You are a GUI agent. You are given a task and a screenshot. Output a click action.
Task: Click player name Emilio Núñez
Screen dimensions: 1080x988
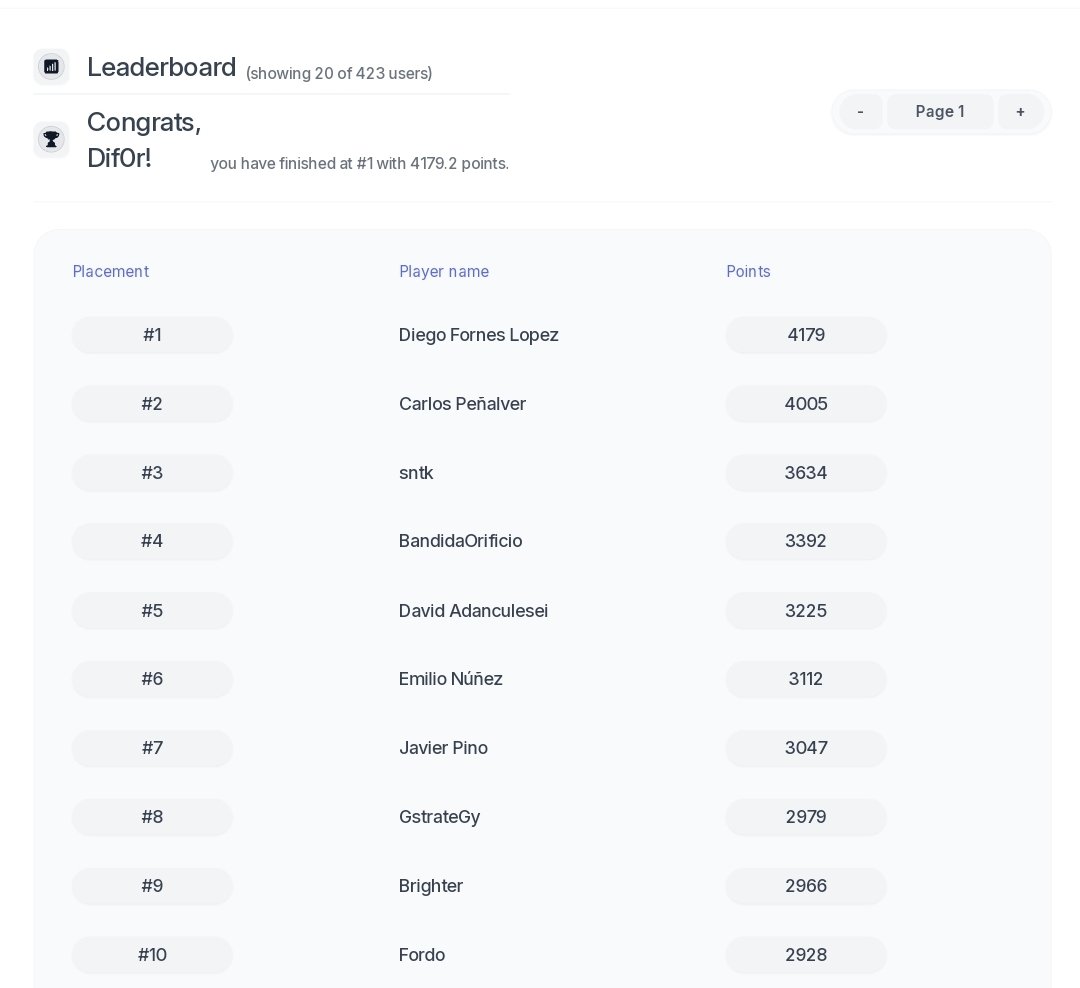(x=450, y=679)
